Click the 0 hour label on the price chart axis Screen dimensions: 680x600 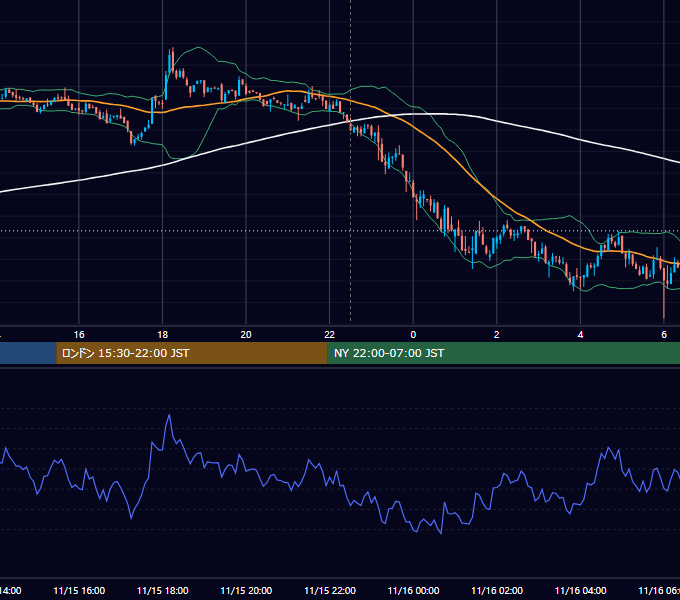coord(413,335)
